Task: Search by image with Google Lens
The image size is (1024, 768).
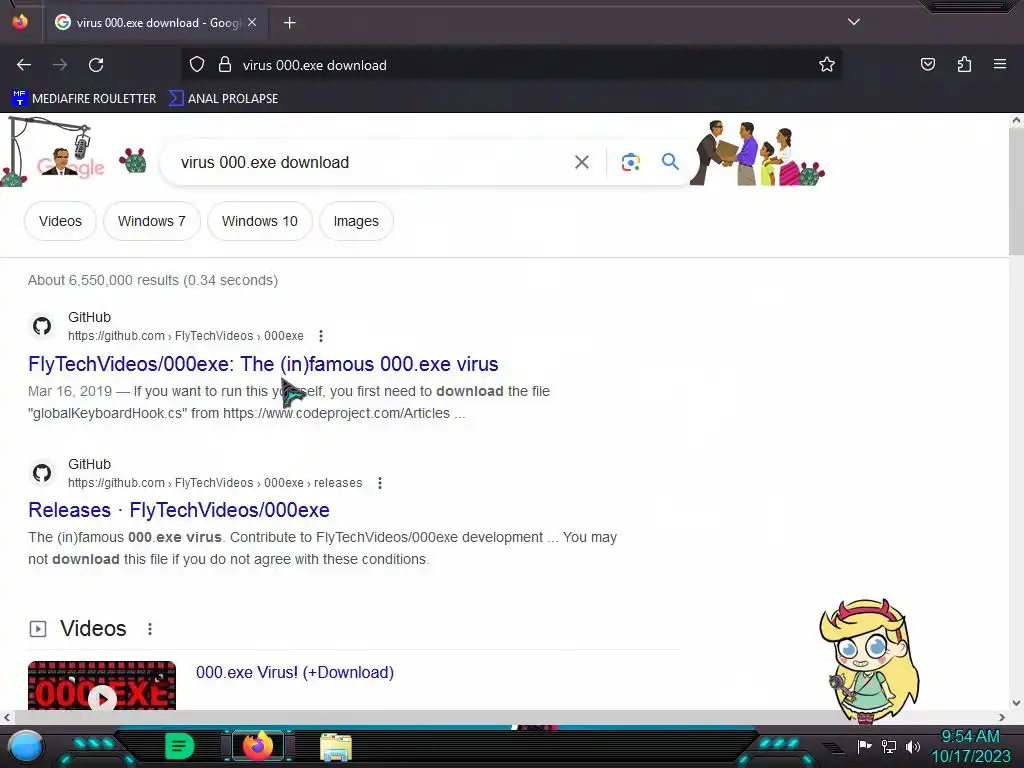Action: (630, 162)
